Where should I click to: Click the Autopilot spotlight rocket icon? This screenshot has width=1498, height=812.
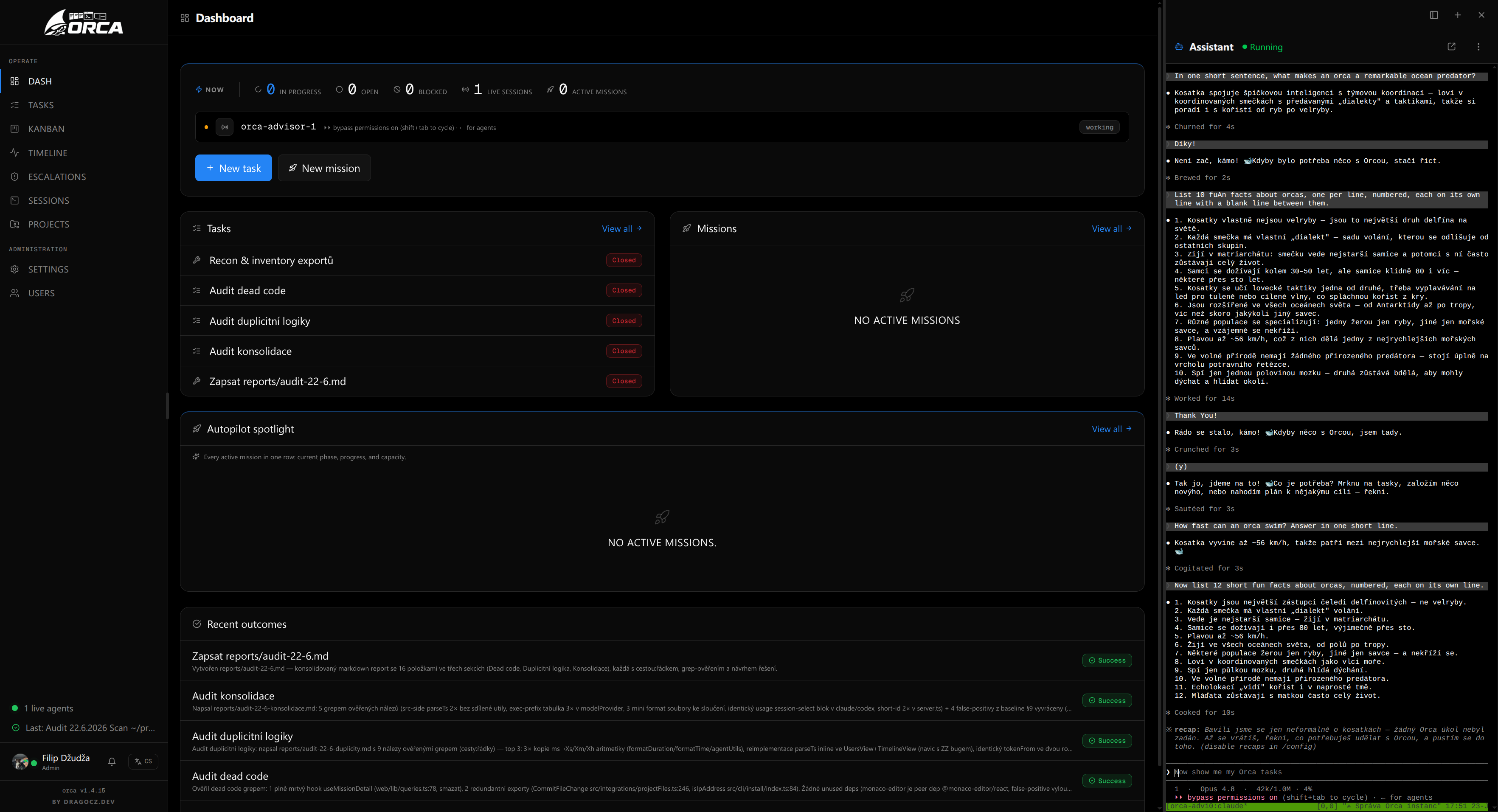click(197, 429)
